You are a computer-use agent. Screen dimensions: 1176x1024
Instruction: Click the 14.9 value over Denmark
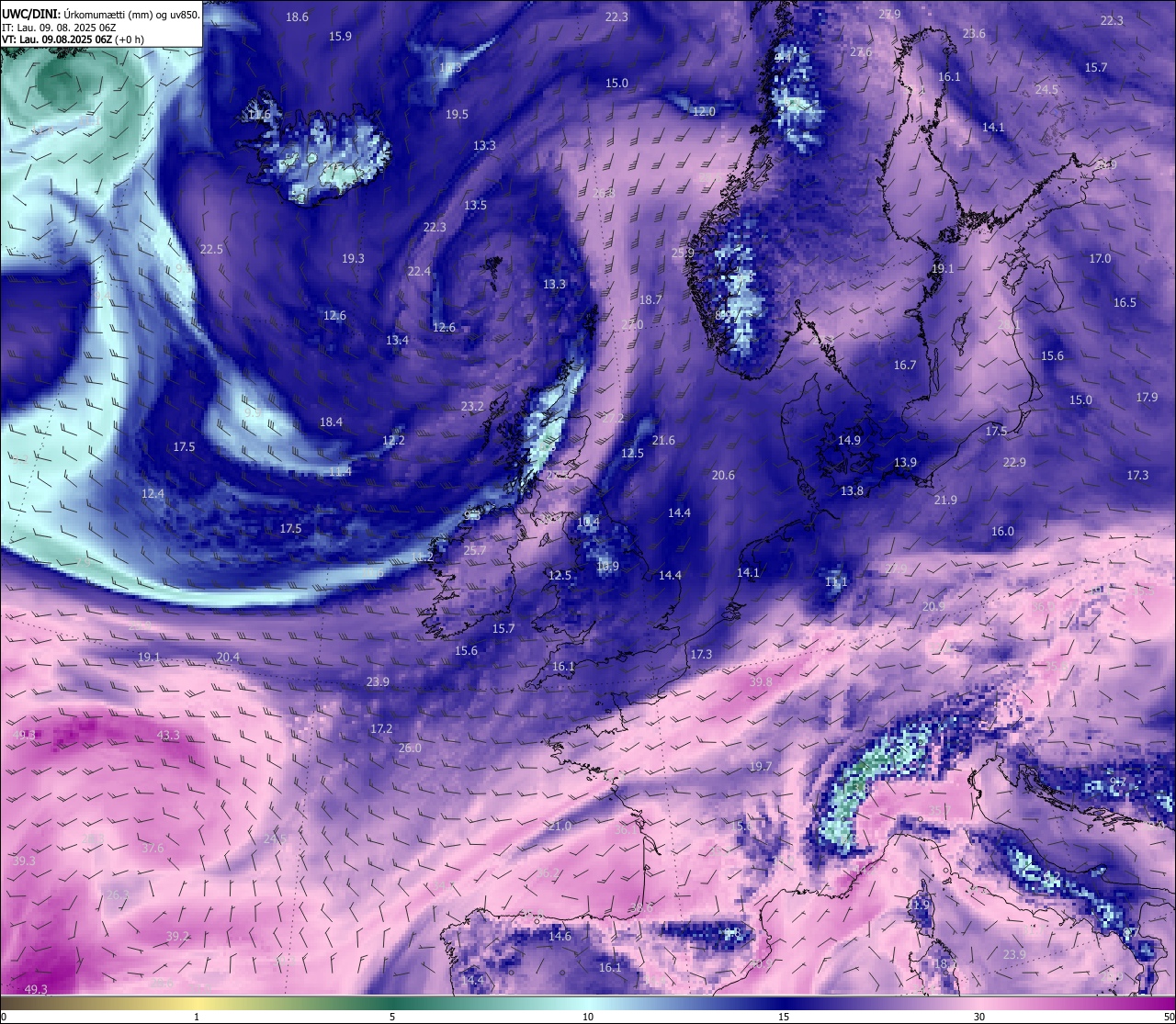pos(849,440)
